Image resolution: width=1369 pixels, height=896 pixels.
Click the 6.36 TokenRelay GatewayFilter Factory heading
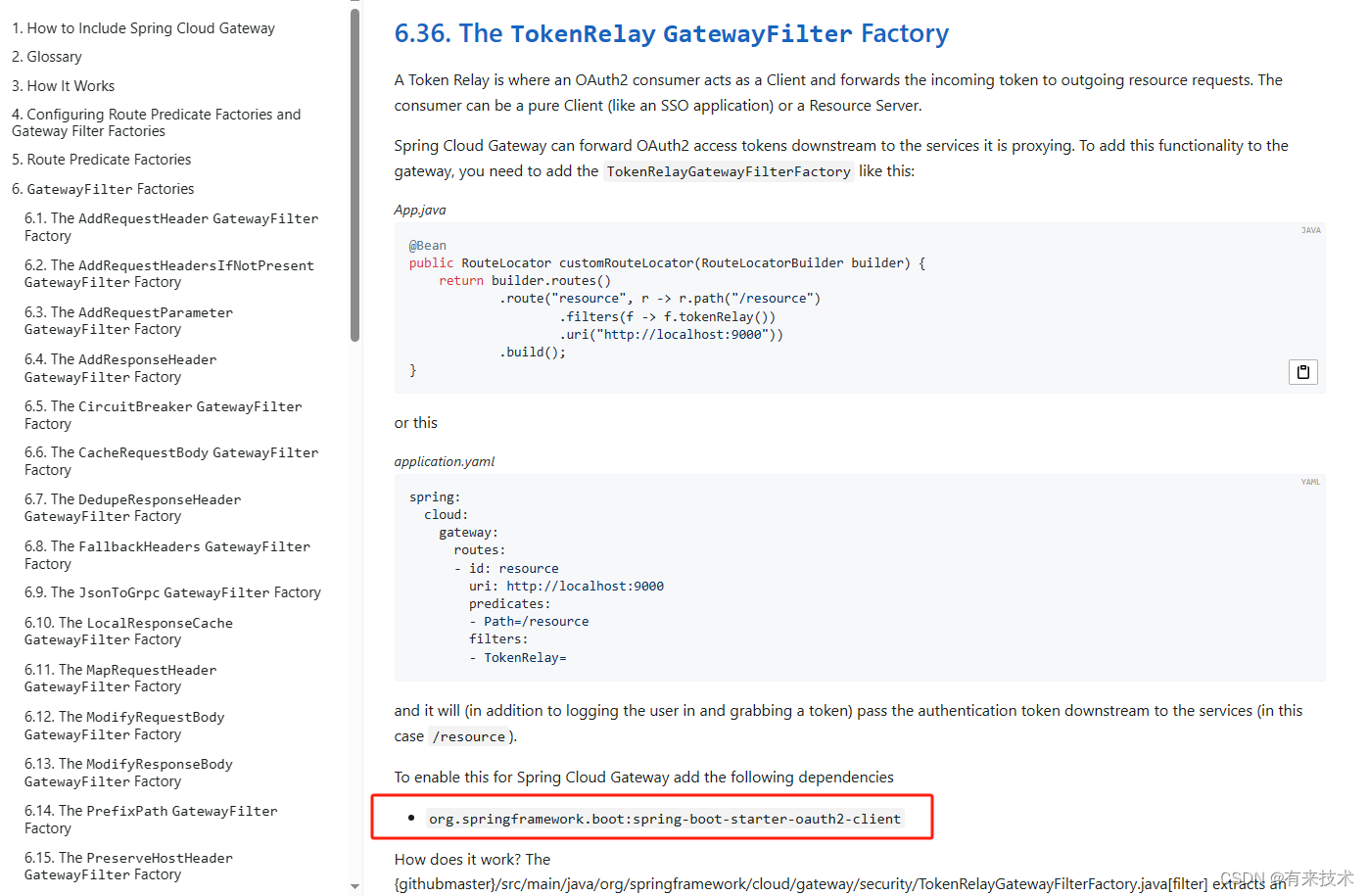tap(671, 33)
